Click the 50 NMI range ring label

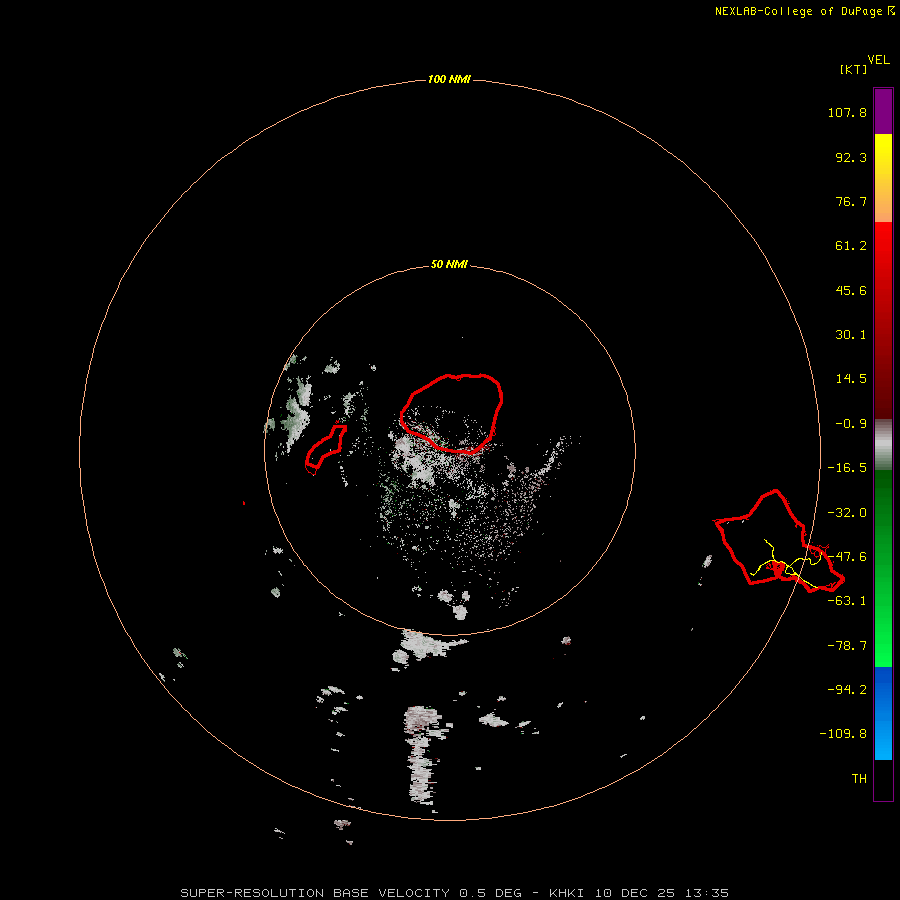449,265
